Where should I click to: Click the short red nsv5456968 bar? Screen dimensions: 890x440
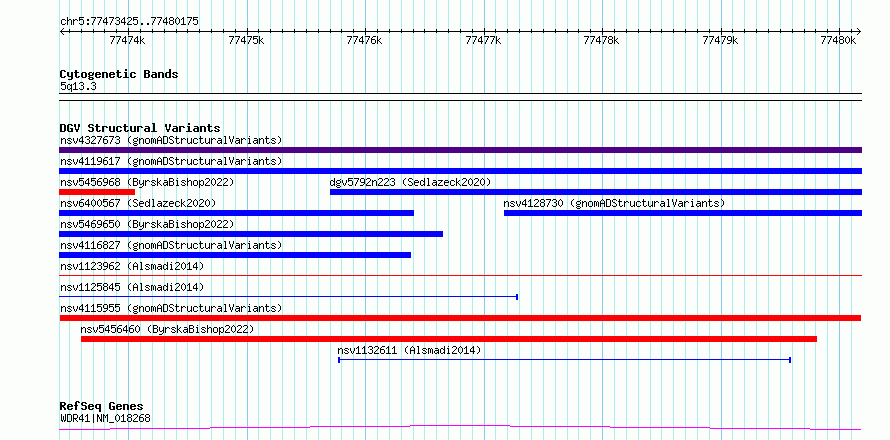click(97, 192)
